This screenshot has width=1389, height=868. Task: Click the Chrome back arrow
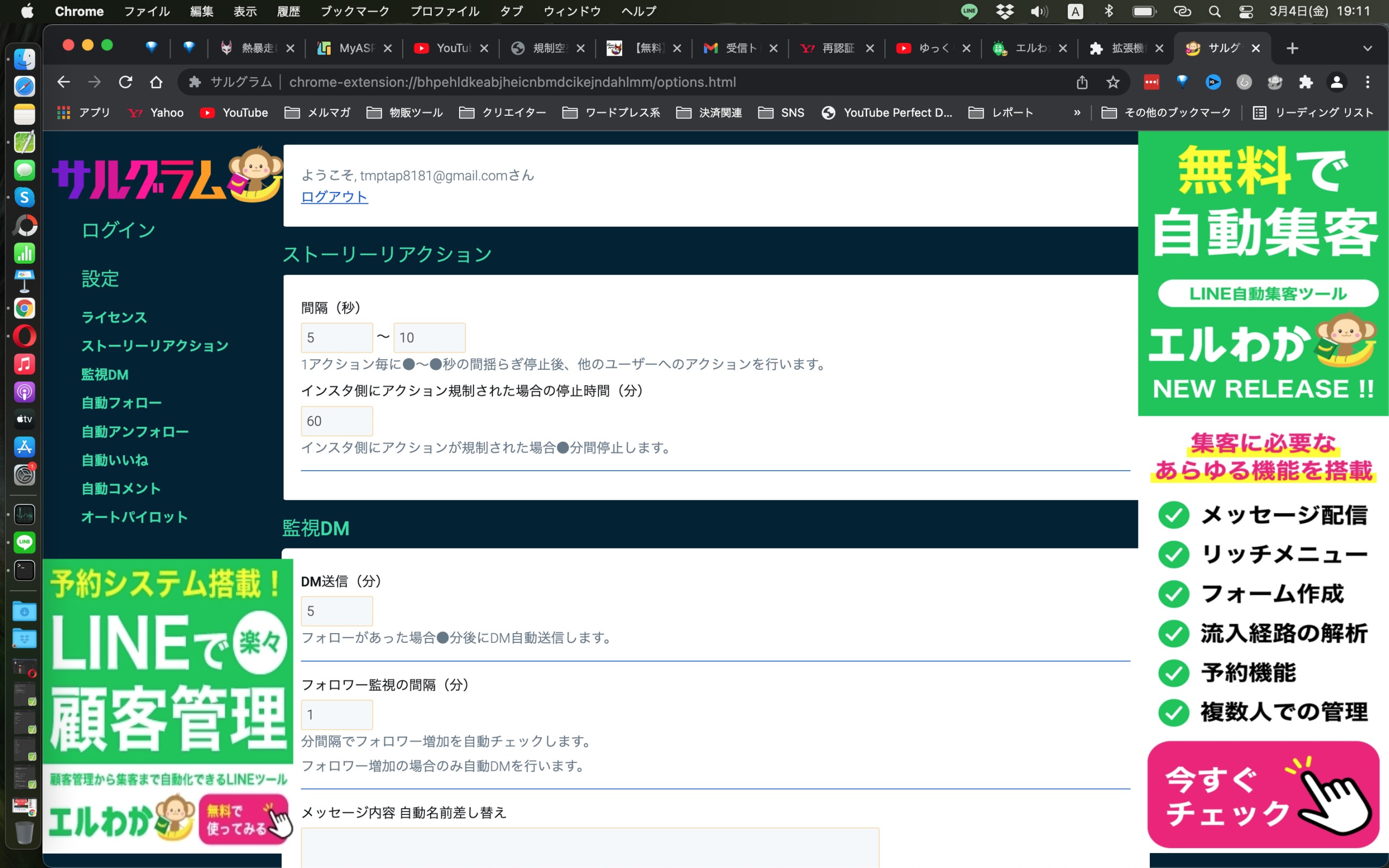pyautogui.click(x=63, y=82)
